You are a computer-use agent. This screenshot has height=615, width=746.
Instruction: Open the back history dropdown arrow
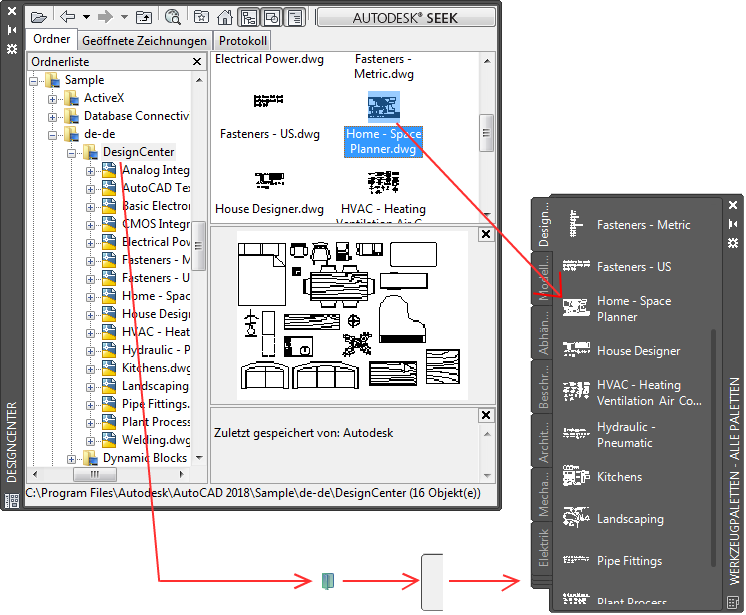tap(86, 17)
